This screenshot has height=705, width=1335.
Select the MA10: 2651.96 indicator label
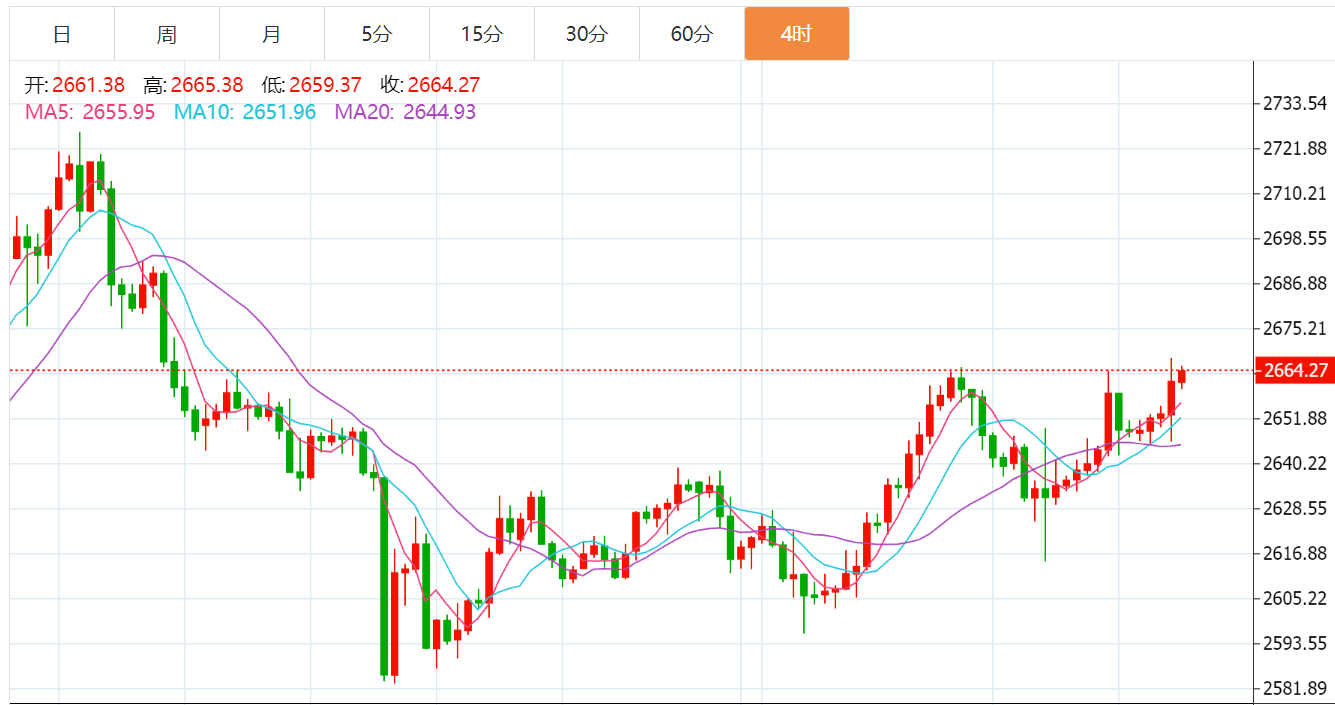point(245,112)
